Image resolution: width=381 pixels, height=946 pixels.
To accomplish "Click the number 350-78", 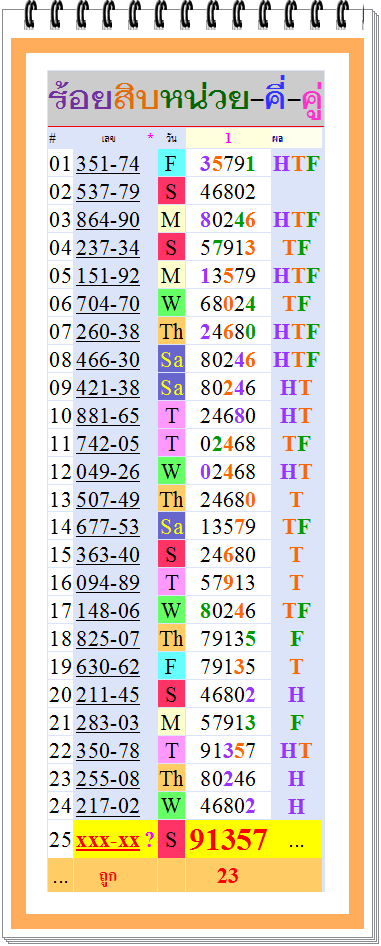I will [x=108, y=751].
